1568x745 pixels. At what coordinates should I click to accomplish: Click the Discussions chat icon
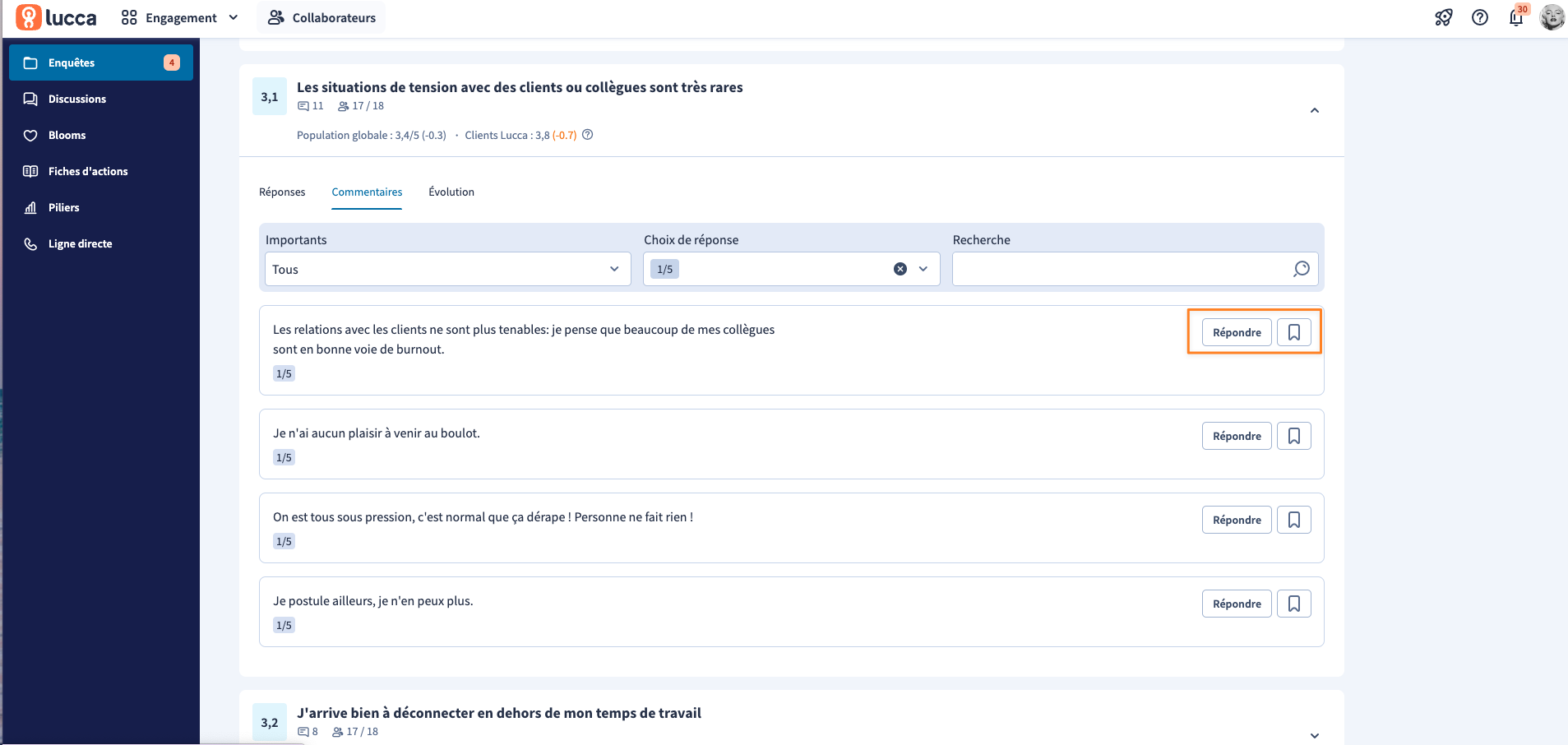click(30, 99)
